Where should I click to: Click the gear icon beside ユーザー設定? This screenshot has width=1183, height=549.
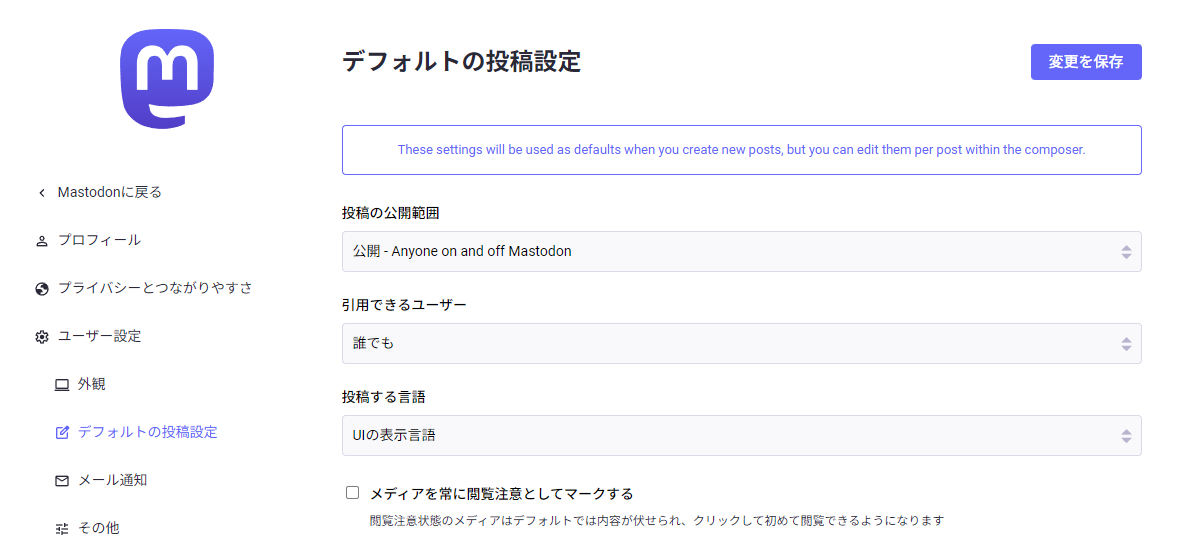tap(41, 337)
